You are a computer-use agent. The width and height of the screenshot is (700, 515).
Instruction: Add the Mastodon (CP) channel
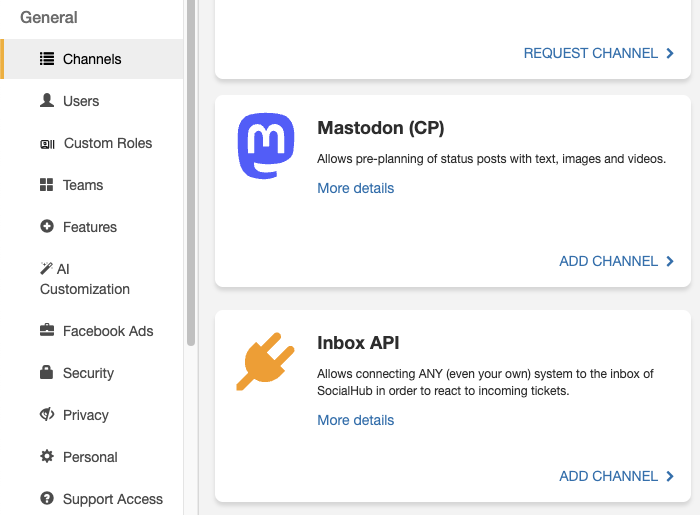[617, 261]
